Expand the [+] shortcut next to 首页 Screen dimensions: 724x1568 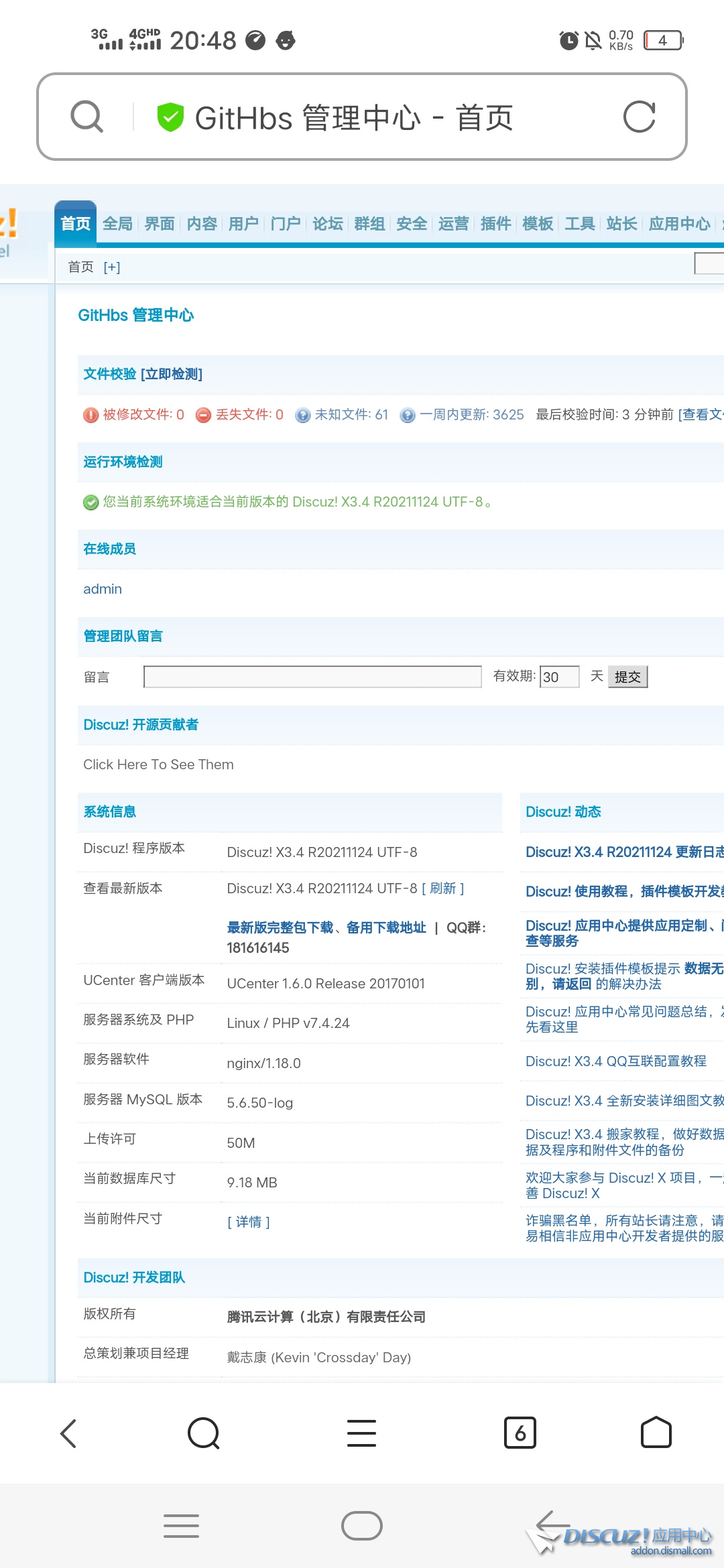[x=112, y=267]
